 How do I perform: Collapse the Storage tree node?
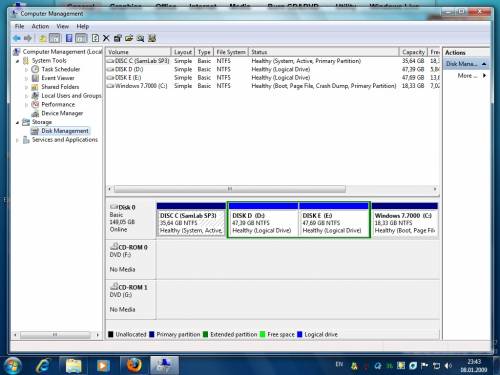point(17,123)
